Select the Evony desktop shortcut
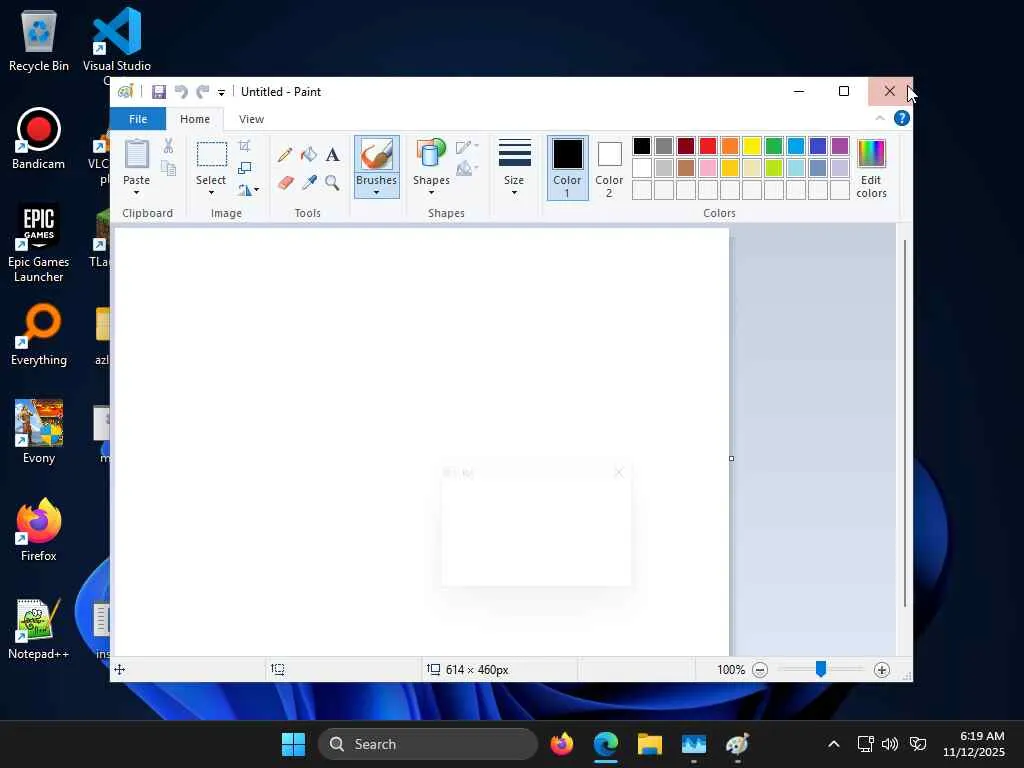Screen dimensions: 1024x768 pyautogui.click(x=39, y=432)
